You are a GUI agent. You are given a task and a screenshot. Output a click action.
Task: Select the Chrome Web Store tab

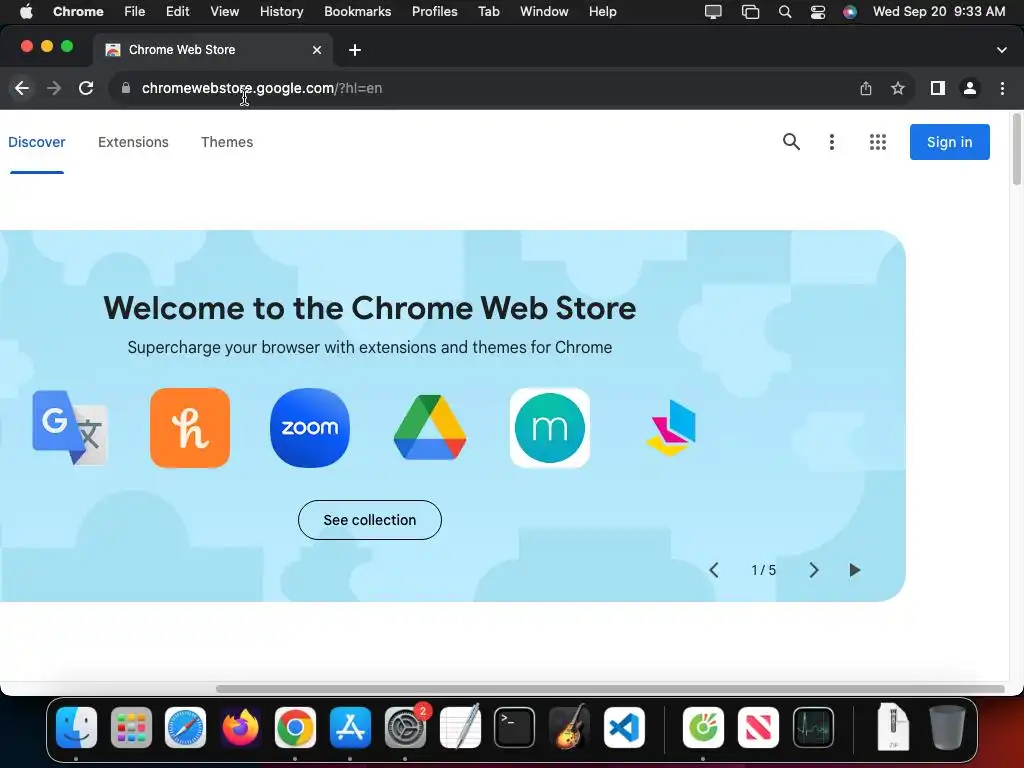(213, 50)
